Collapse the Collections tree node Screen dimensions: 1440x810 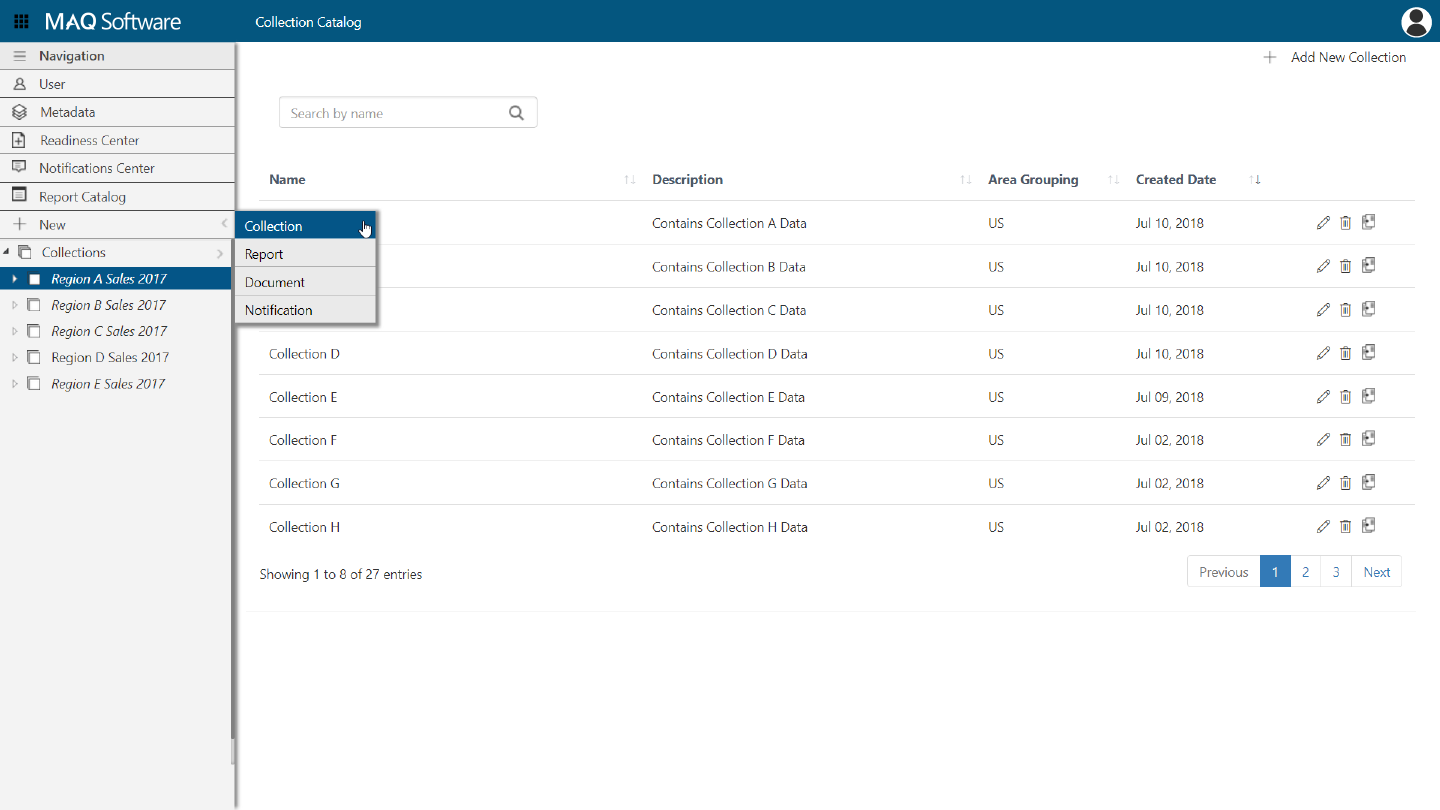7,252
